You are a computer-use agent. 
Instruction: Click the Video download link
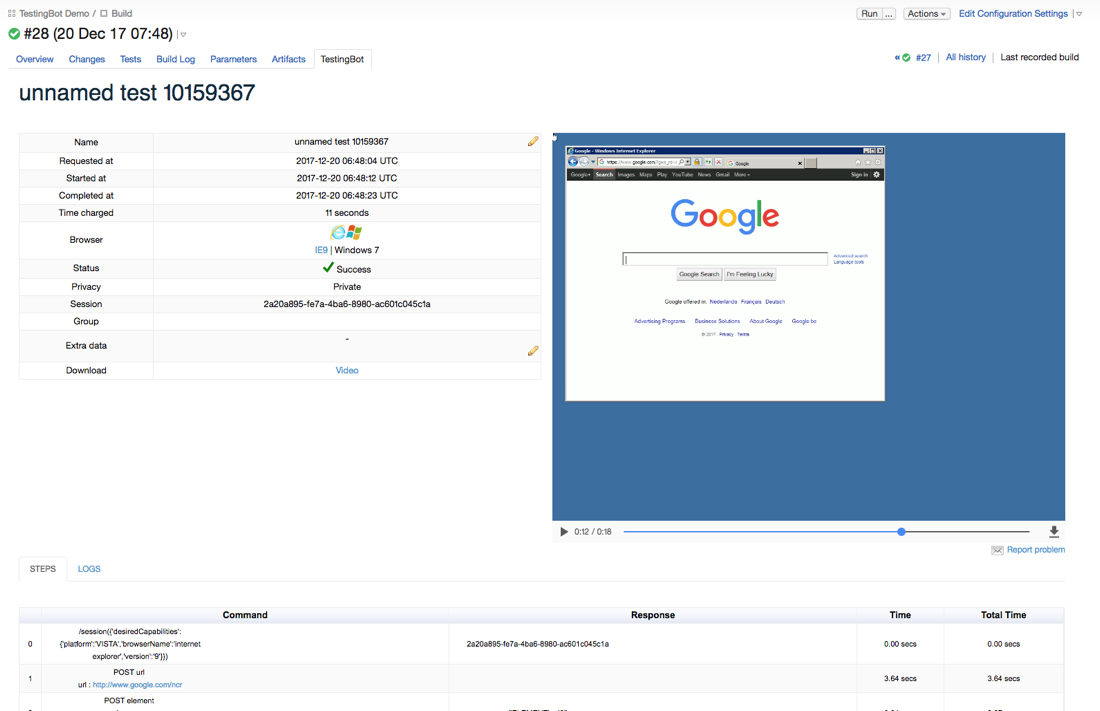[347, 370]
